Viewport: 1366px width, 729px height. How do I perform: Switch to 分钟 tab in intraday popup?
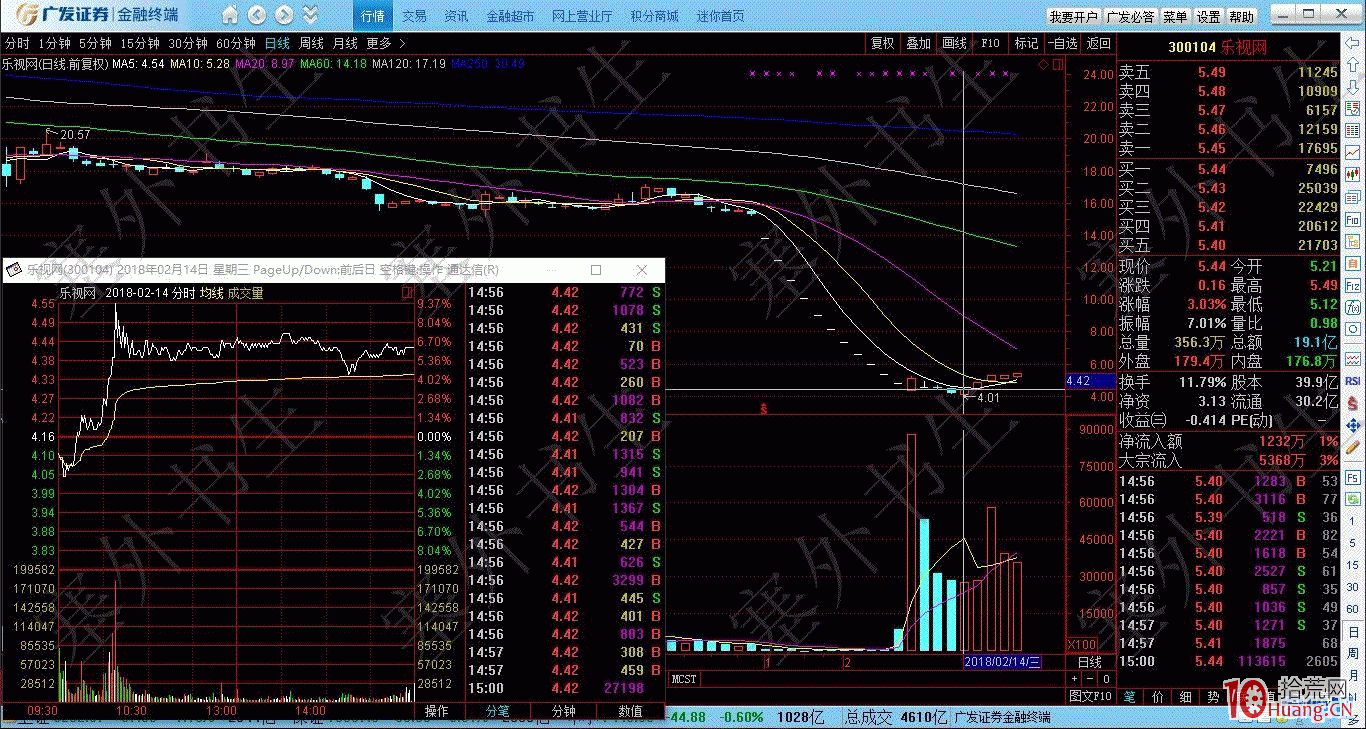click(564, 712)
